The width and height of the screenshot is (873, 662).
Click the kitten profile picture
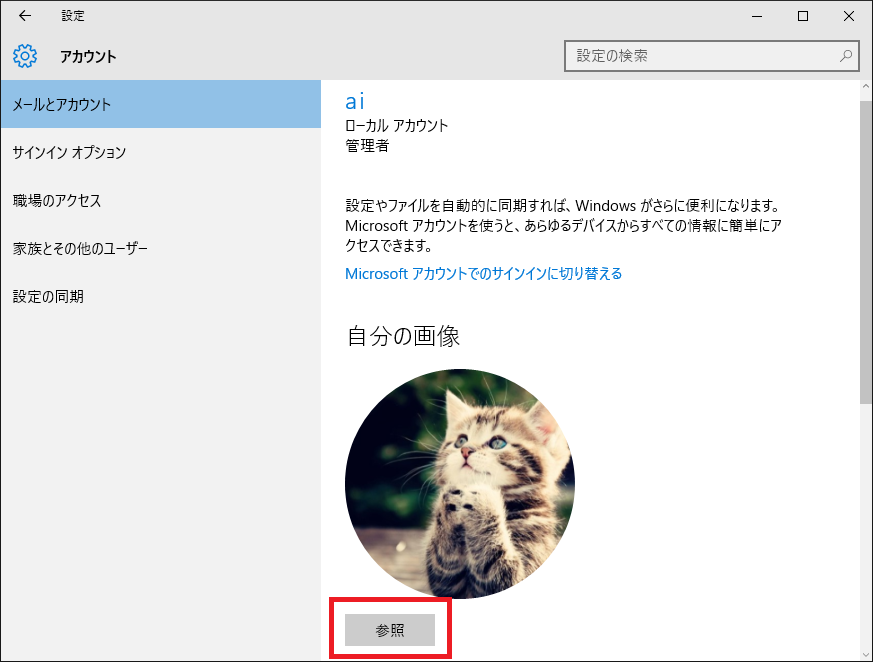point(460,484)
